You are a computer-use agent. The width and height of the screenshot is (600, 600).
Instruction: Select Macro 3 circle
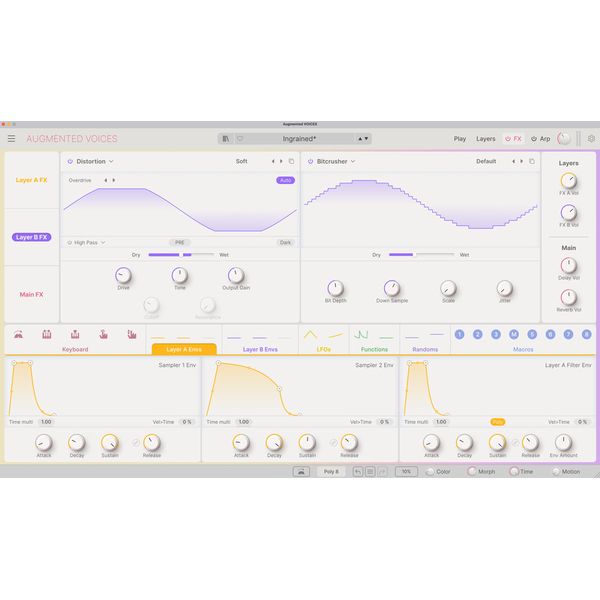pos(496,334)
